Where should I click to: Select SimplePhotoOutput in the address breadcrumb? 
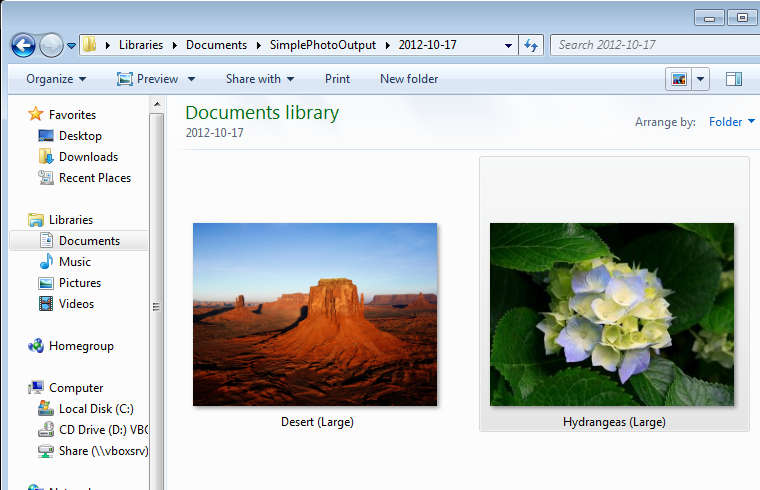coord(323,45)
